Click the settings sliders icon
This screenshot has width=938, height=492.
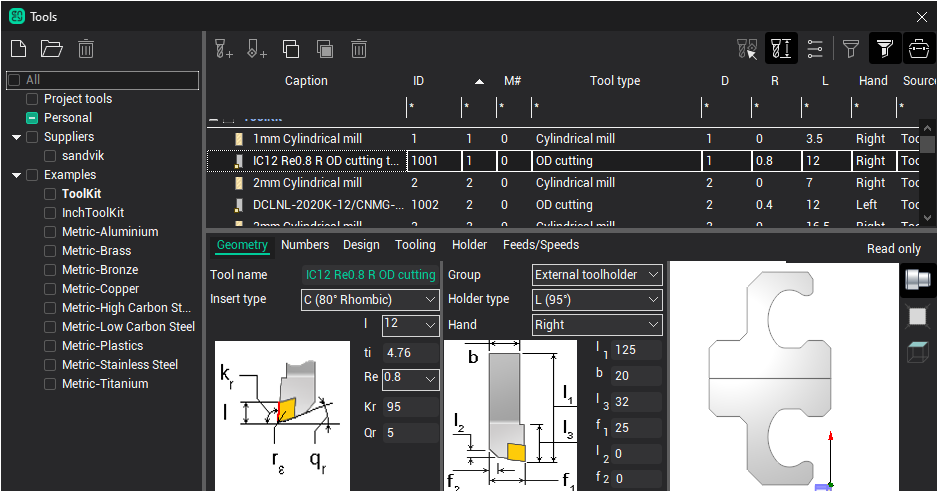point(815,48)
